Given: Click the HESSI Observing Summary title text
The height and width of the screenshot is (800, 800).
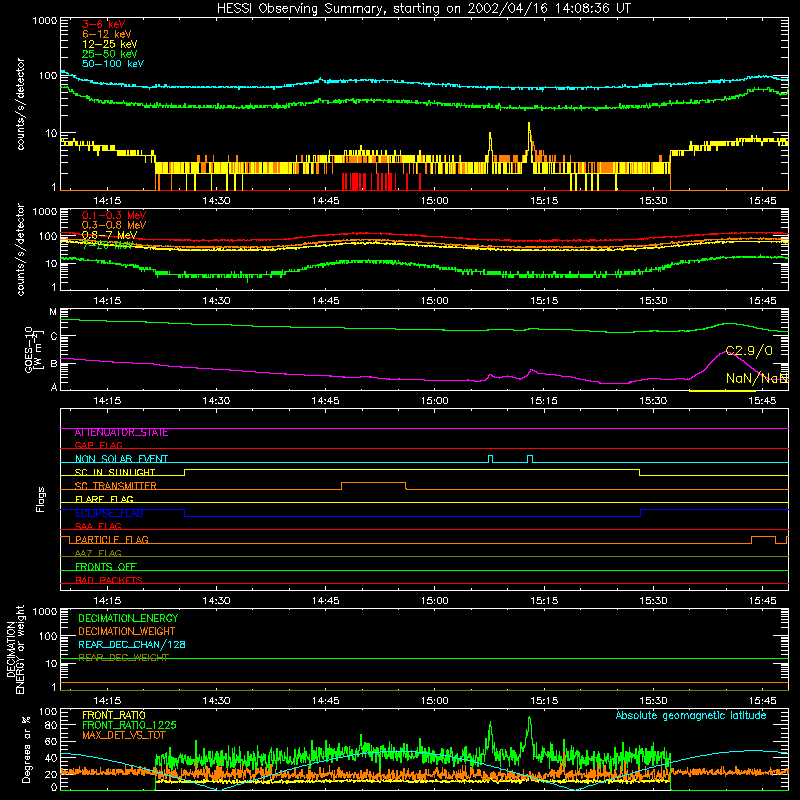Looking at the screenshot, I should coord(423,9).
